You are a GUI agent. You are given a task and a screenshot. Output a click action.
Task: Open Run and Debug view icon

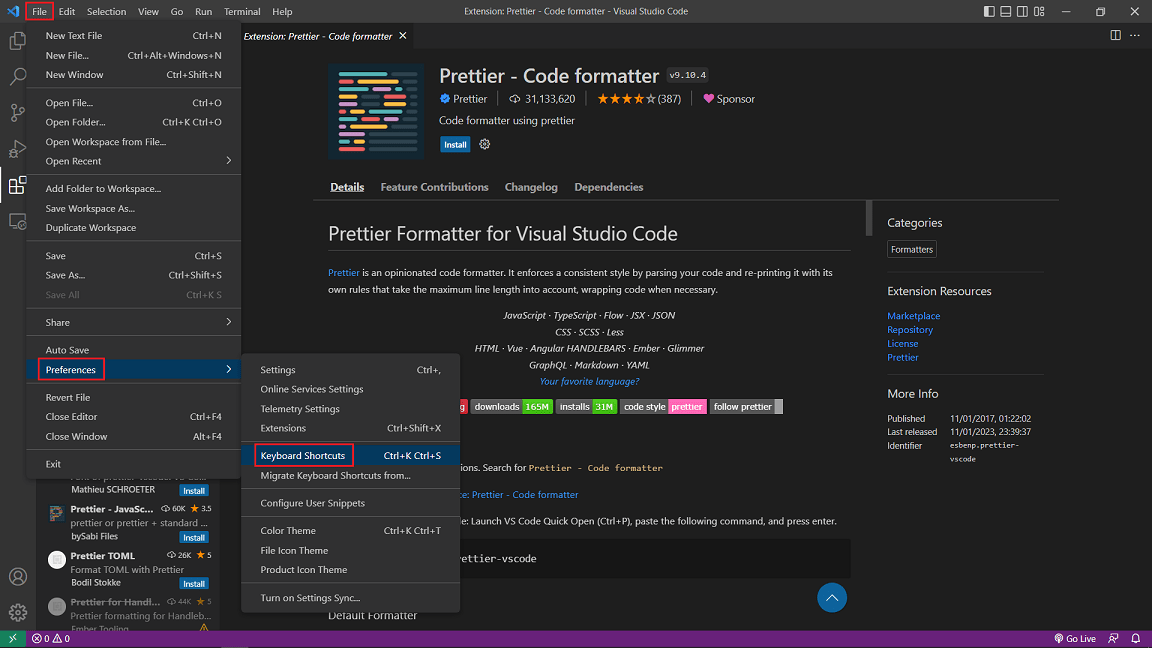click(x=18, y=148)
